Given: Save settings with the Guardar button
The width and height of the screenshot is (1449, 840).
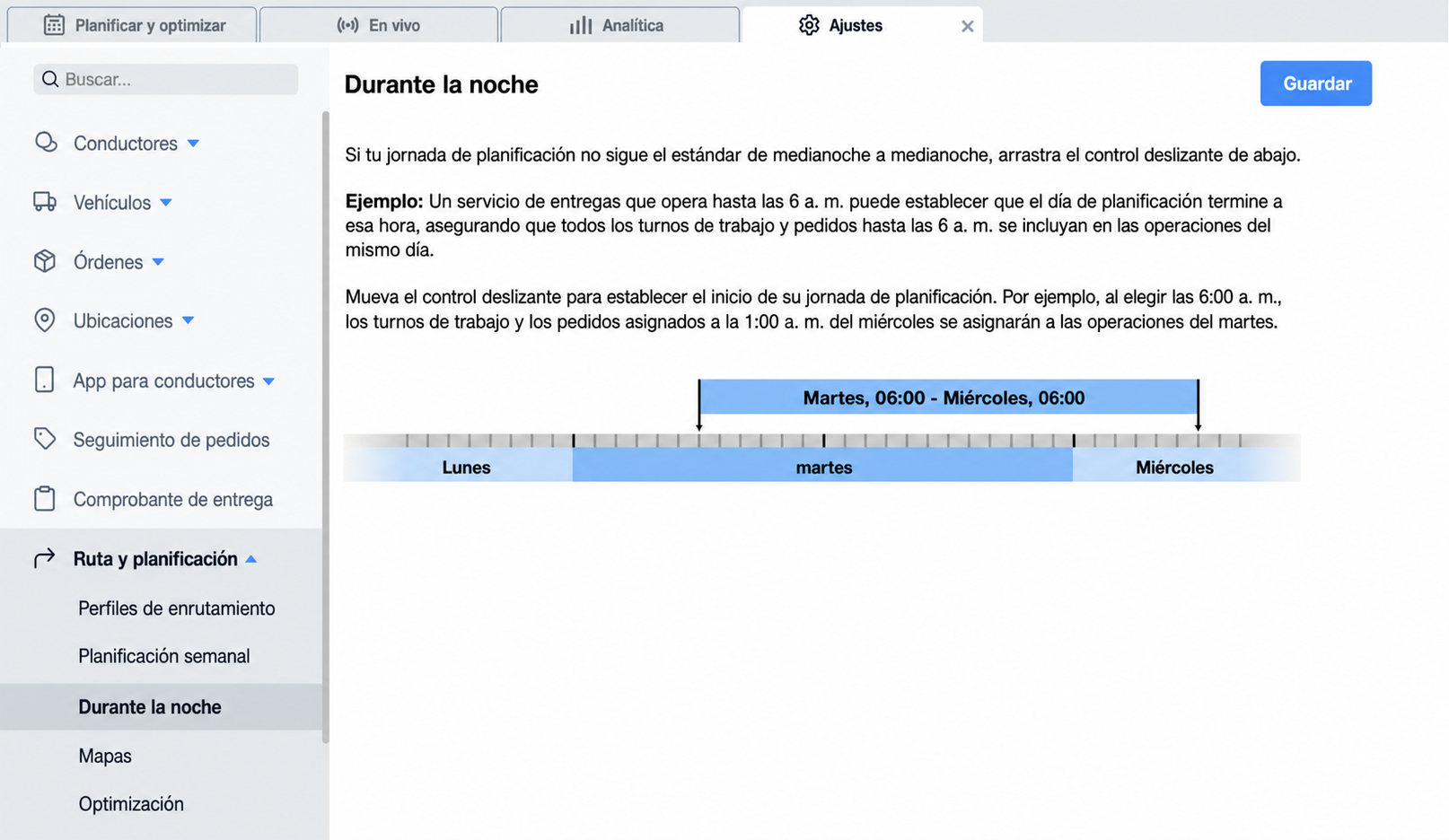Looking at the screenshot, I should (x=1315, y=83).
